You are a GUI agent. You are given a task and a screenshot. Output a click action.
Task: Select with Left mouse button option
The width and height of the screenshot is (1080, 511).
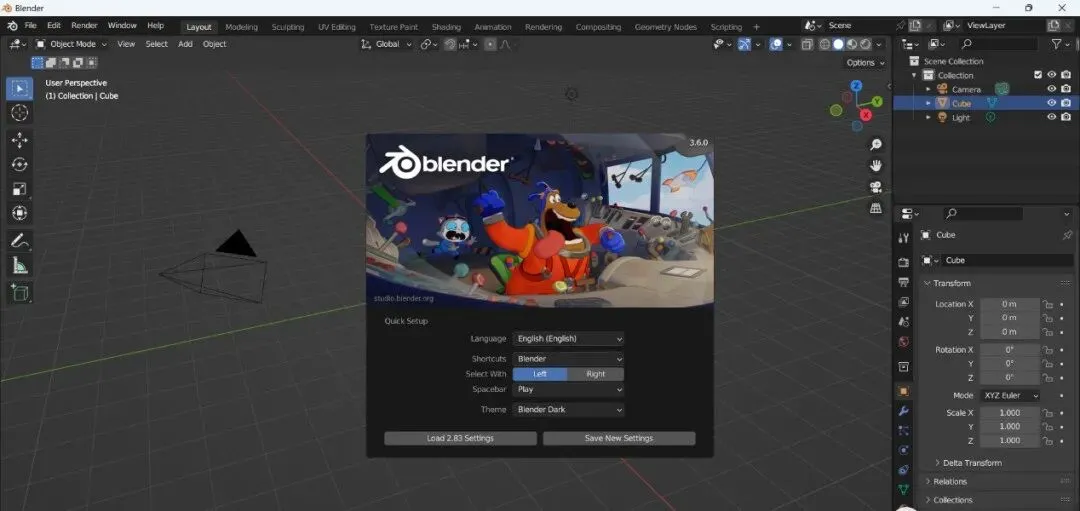[540, 374]
